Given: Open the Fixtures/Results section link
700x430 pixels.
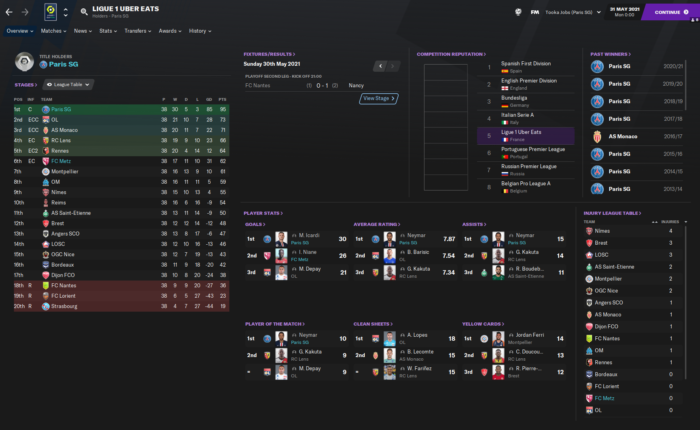Looking at the screenshot, I should pos(269,54).
